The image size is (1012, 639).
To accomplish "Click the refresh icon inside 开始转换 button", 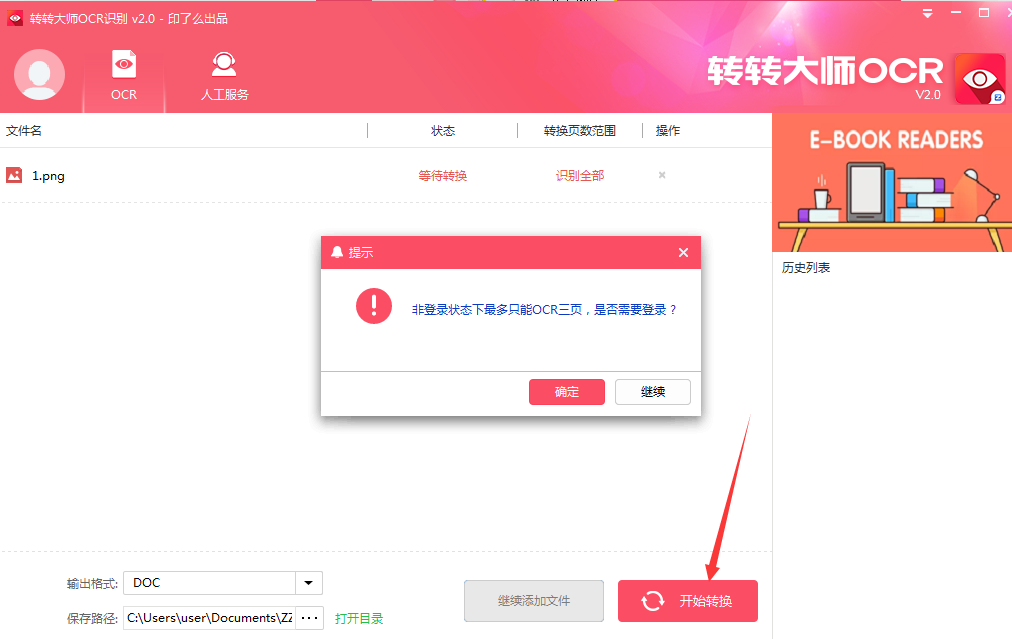I will 651,600.
